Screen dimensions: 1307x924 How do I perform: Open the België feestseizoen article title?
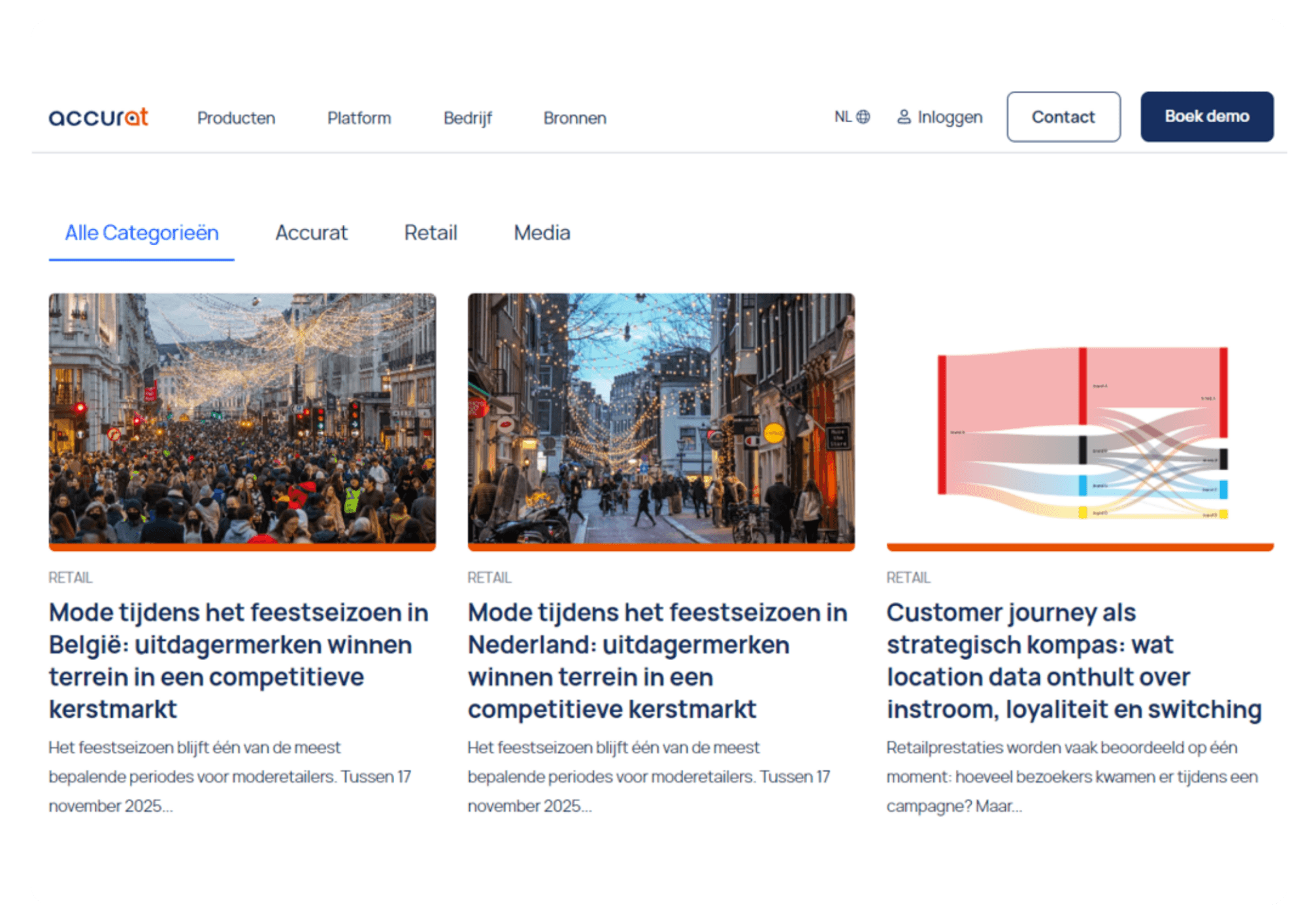point(239,660)
